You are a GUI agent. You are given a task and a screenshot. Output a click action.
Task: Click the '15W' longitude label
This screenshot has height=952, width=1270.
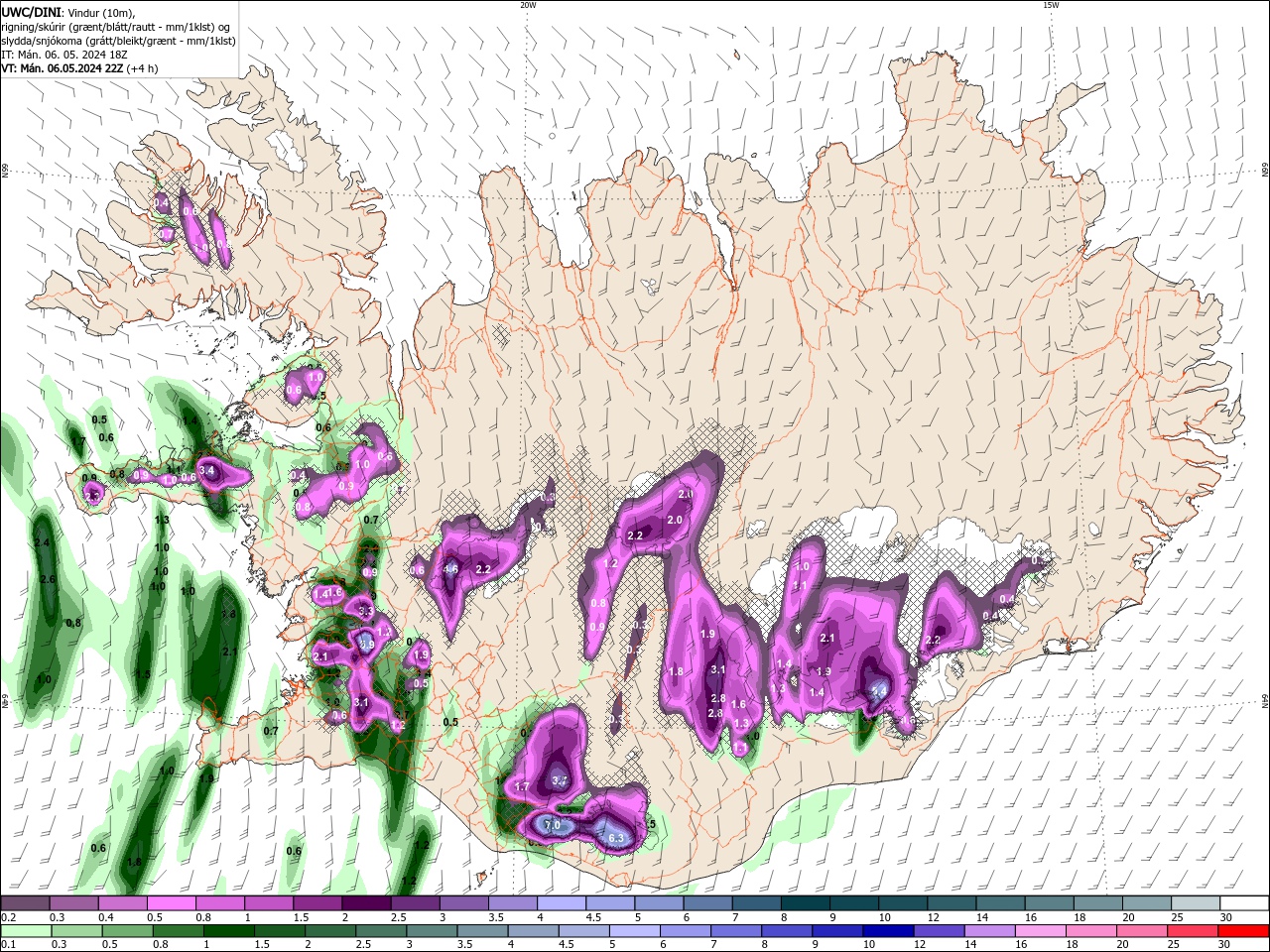pyautogui.click(x=1051, y=5)
